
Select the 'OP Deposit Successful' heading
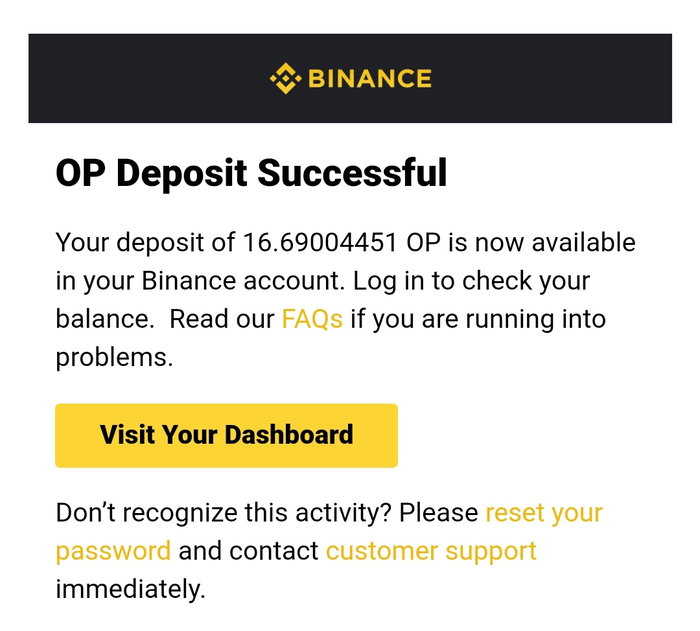click(x=251, y=173)
